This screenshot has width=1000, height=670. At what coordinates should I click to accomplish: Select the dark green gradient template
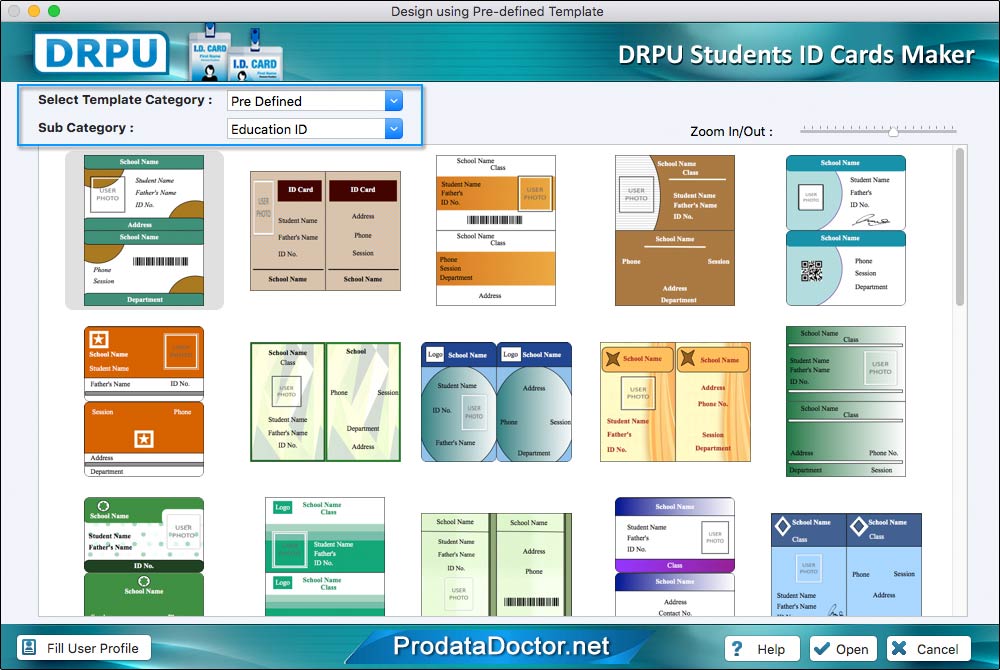846,402
